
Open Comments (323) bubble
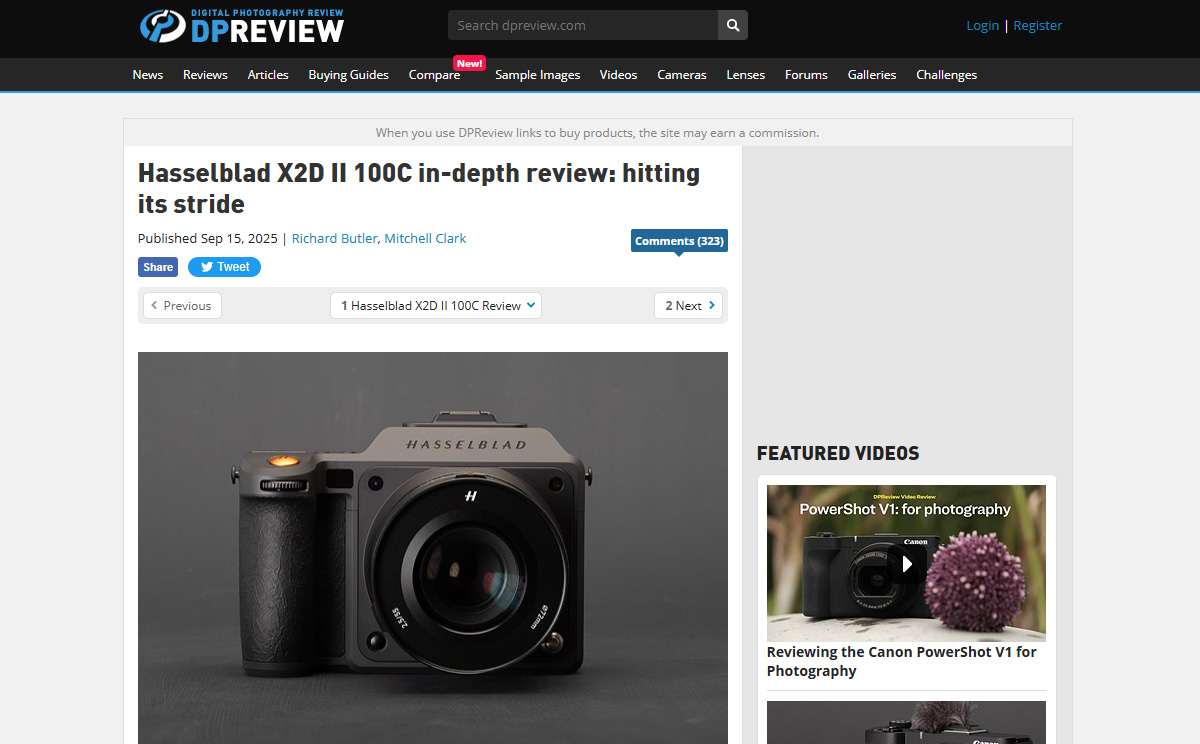[679, 241]
